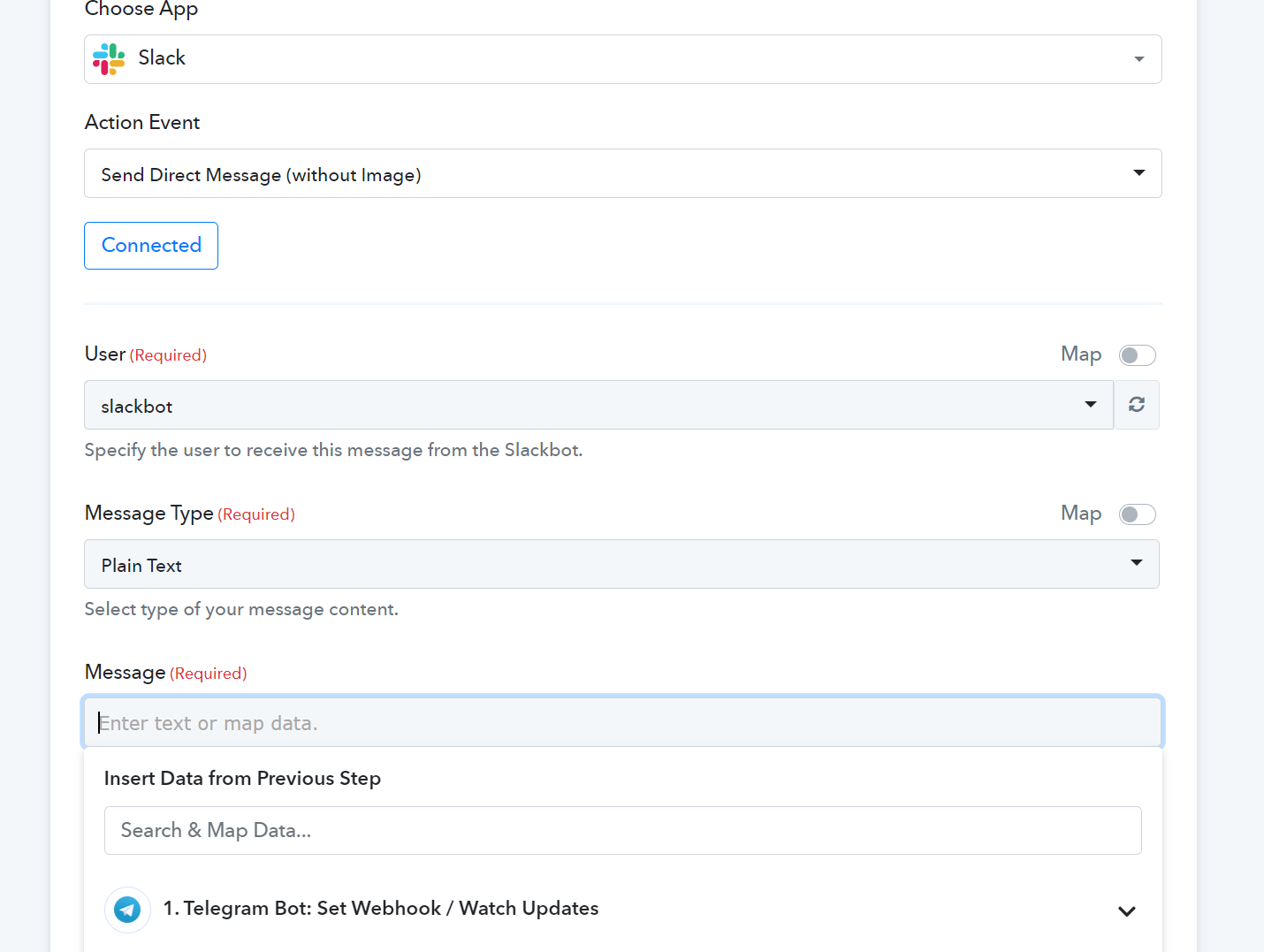Toggle the Map switch for User

tap(1137, 355)
